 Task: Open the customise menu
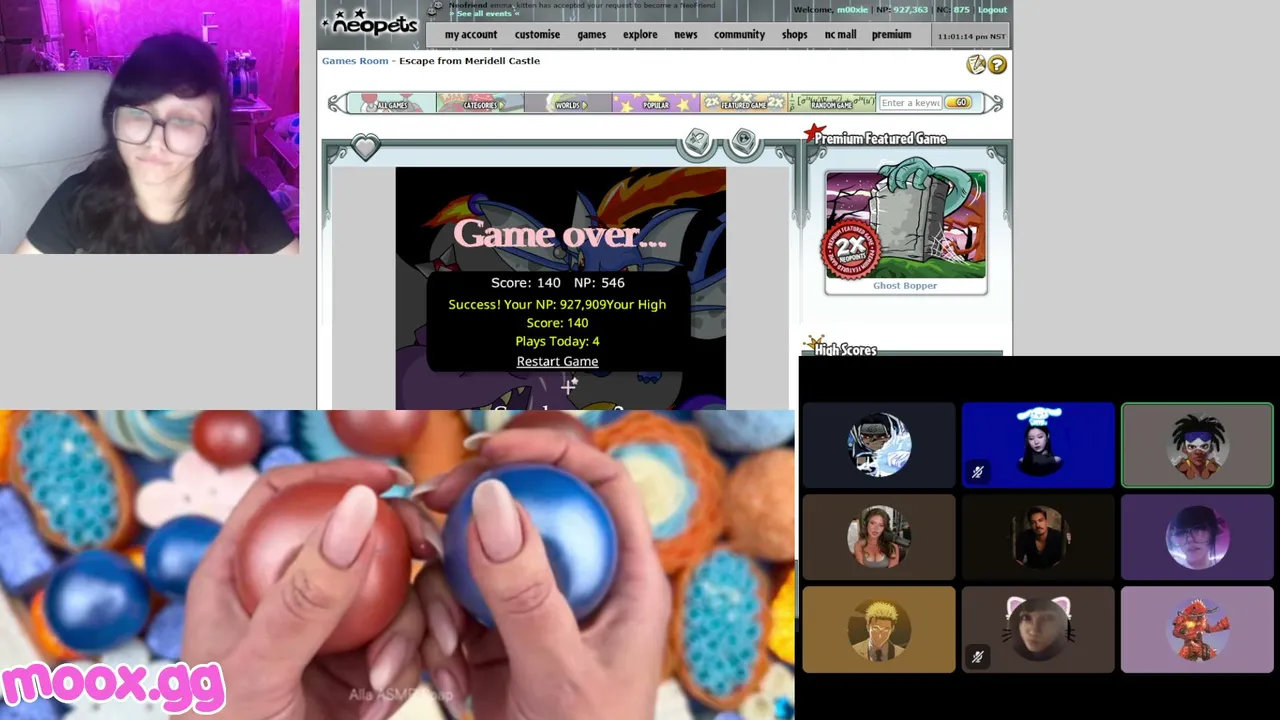coord(537,34)
